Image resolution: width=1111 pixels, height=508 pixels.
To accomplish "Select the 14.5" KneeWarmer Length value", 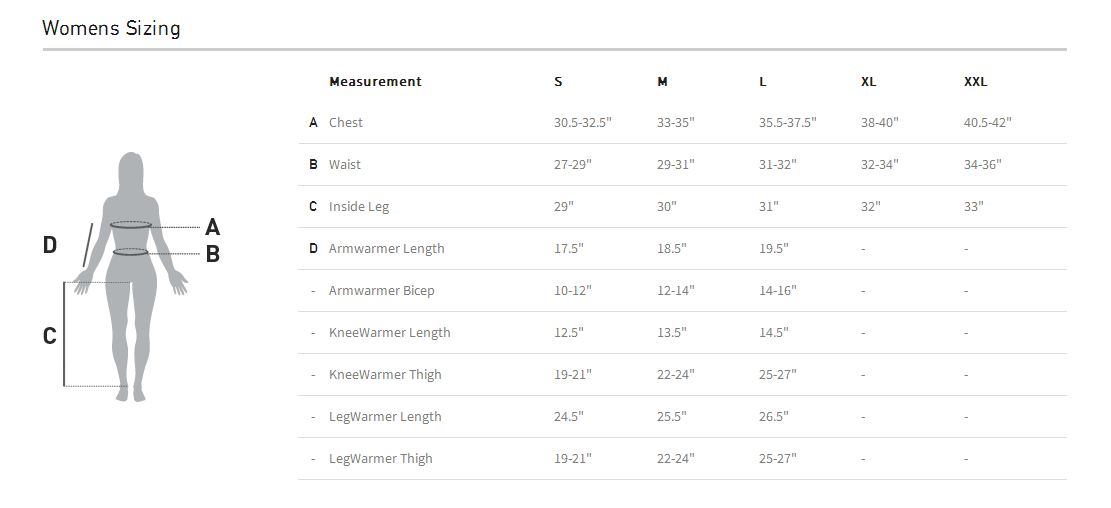I will pos(773,333).
